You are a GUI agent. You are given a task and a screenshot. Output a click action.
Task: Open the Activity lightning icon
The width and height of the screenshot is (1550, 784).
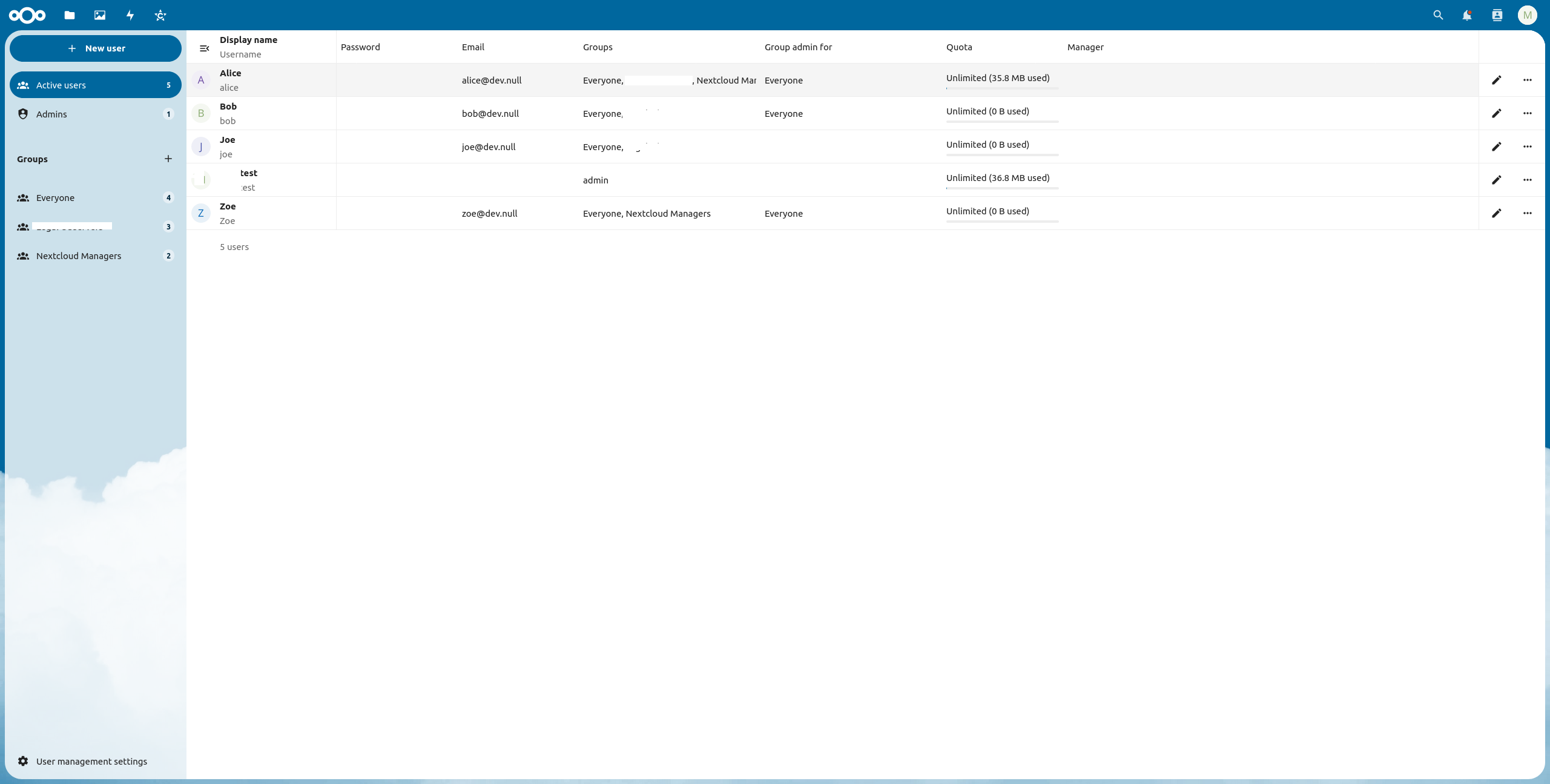pos(130,15)
